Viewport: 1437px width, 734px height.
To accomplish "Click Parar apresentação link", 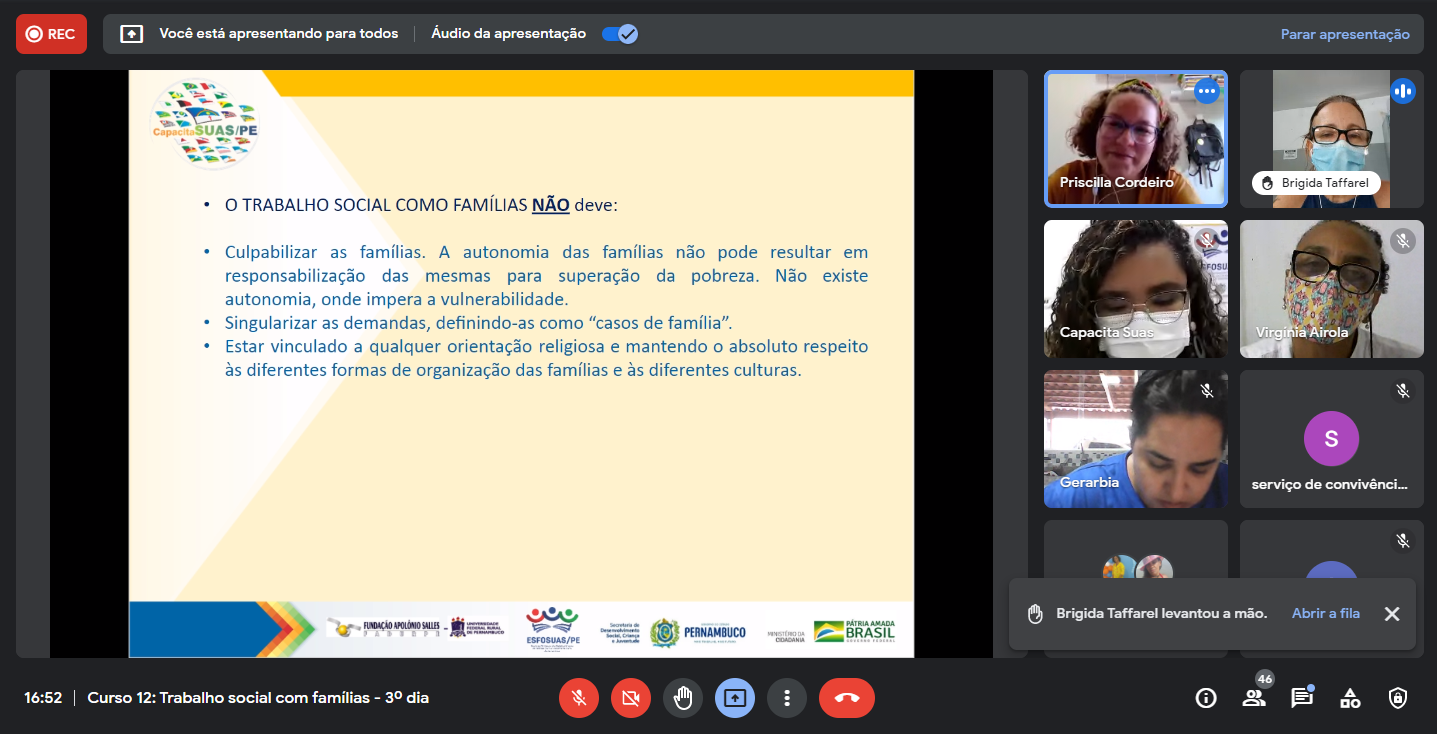I will click(1345, 34).
